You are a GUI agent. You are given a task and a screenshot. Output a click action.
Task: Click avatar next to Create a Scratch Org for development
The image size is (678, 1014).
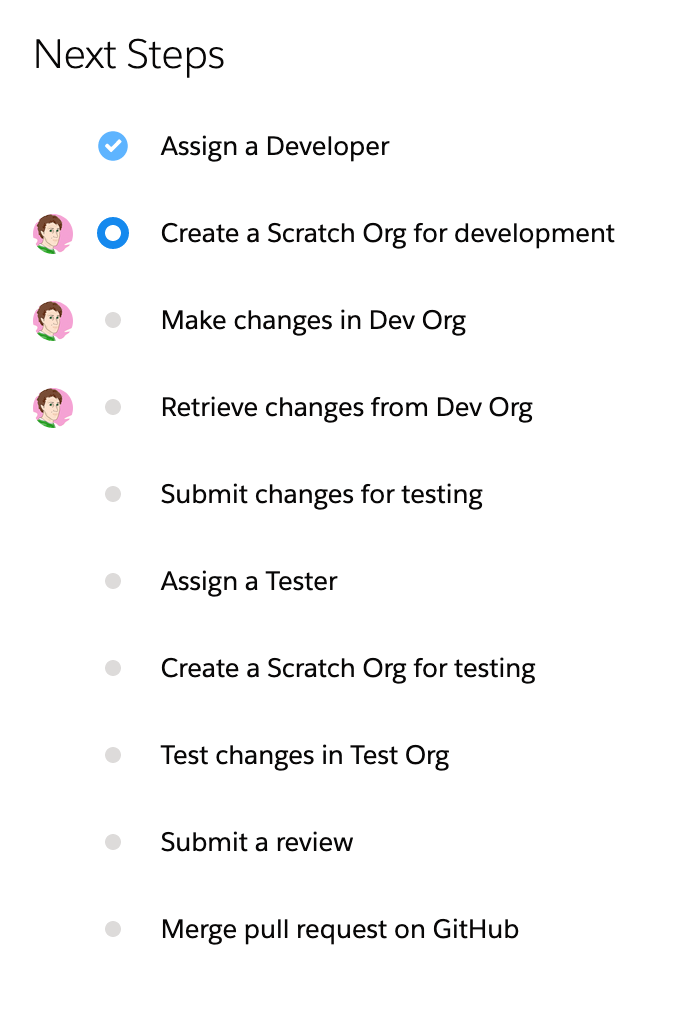(52, 234)
